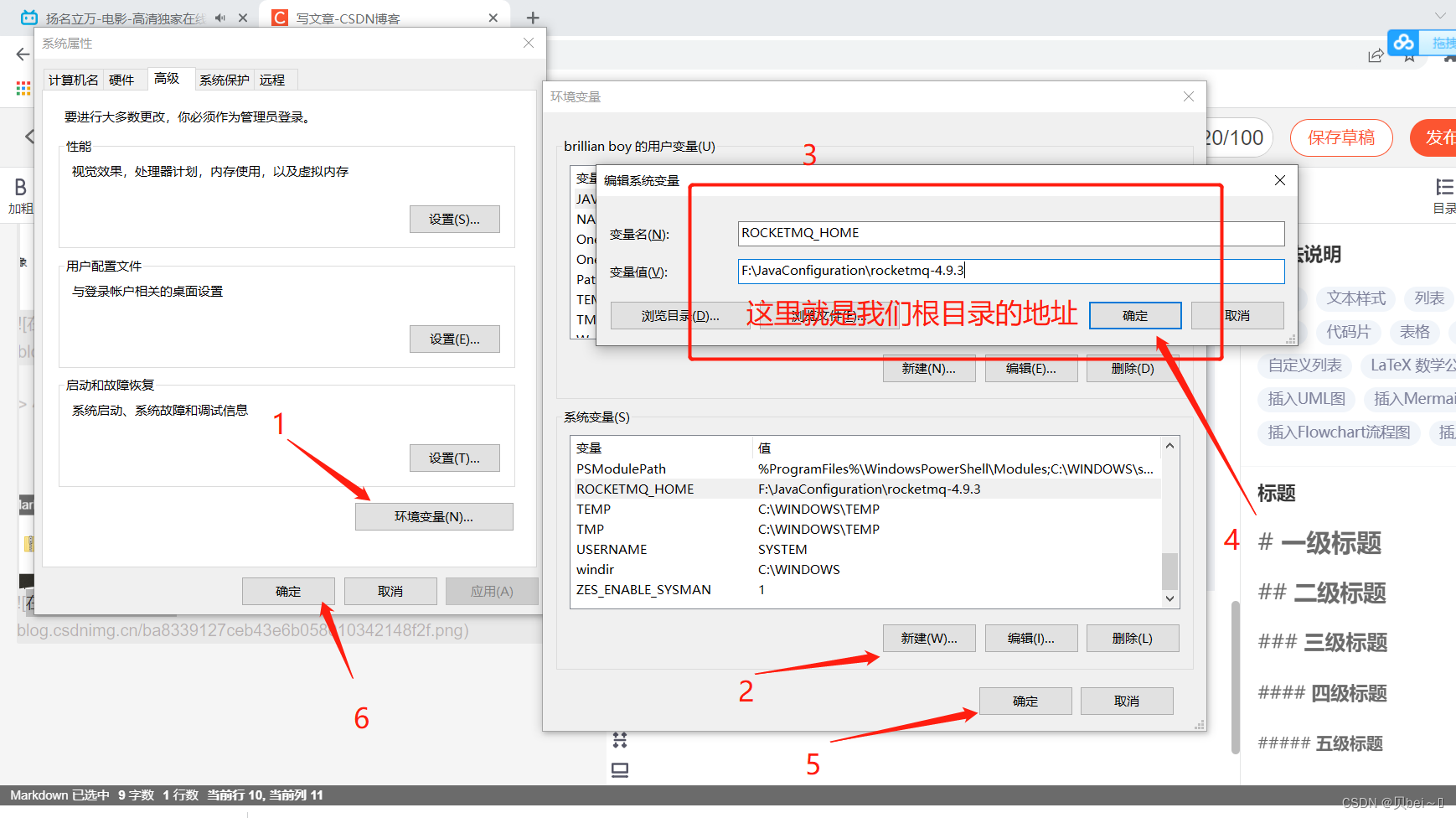Open startup recovery 设置(T)... button

click(x=455, y=458)
